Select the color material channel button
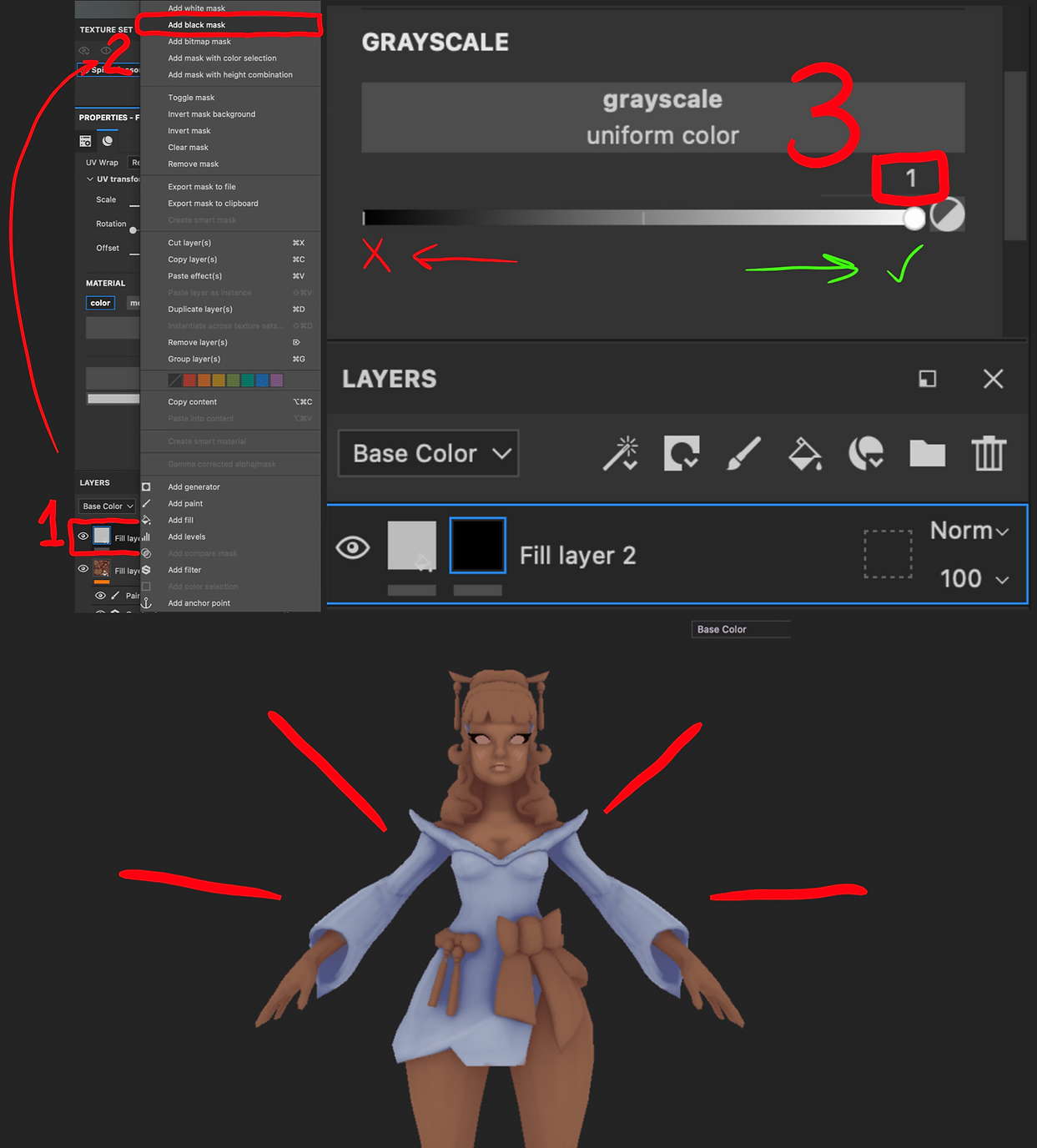Image resolution: width=1037 pixels, height=1148 pixels. click(x=100, y=303)
